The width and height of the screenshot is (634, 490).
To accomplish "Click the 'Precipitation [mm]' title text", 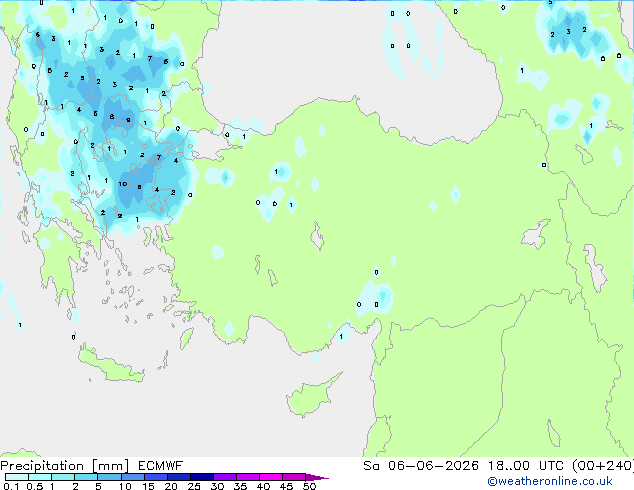I will pyautogui.click(x=65, y=466).
